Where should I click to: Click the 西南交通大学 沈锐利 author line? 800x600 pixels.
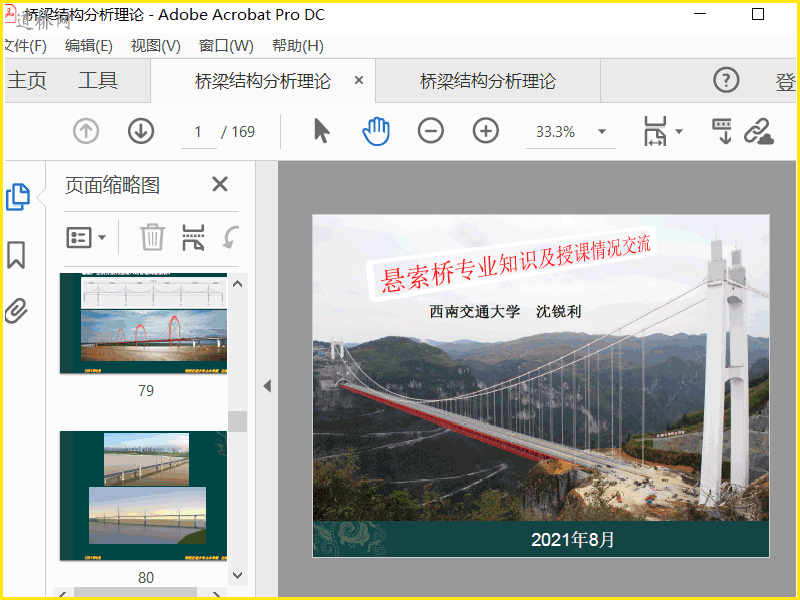[x=505, y=311]
